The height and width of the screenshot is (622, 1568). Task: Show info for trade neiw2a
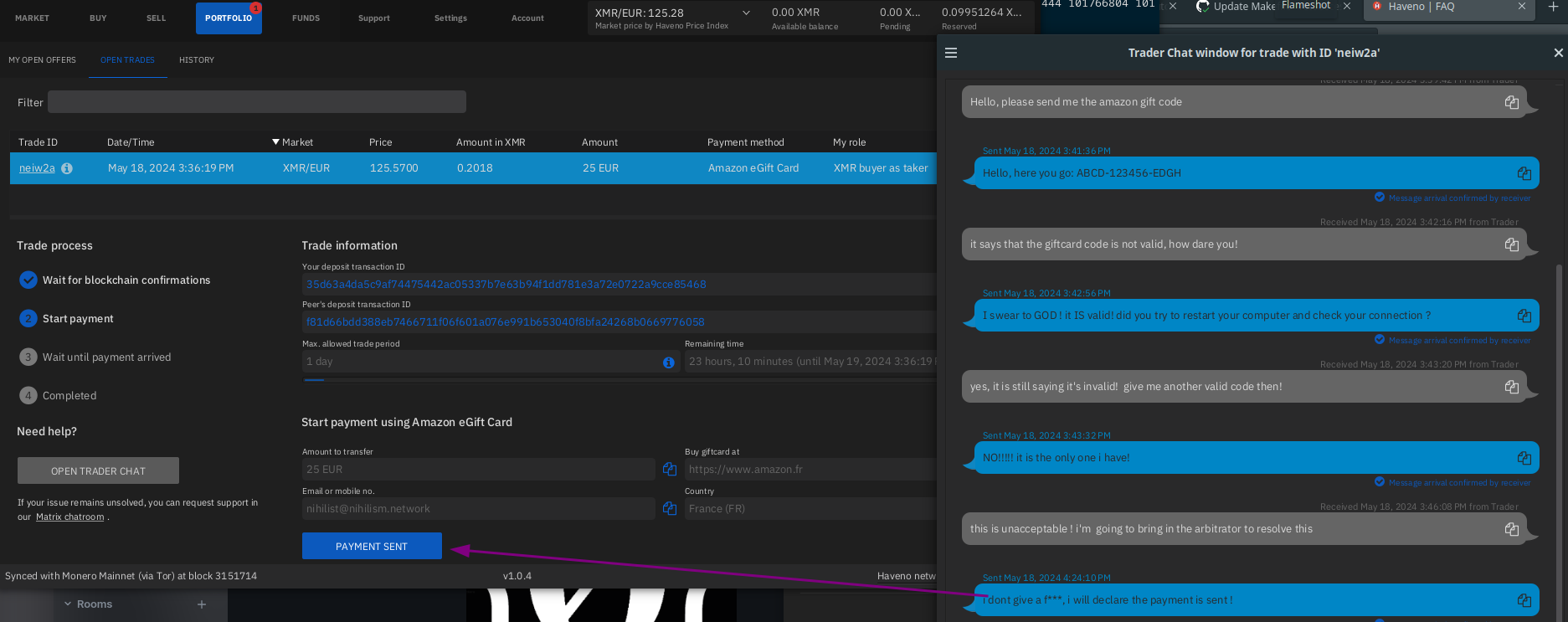67,168
